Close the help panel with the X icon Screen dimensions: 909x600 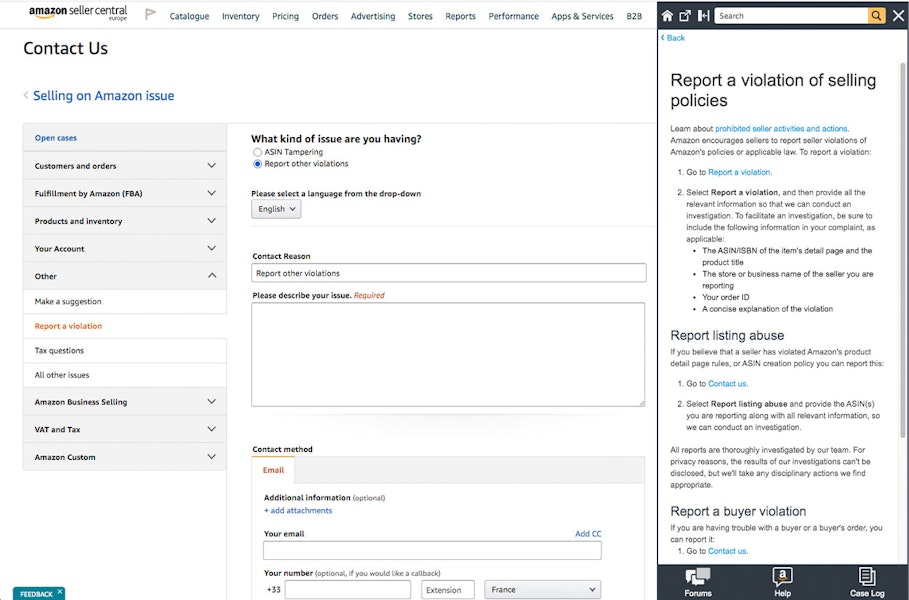[x=898, y=15]
